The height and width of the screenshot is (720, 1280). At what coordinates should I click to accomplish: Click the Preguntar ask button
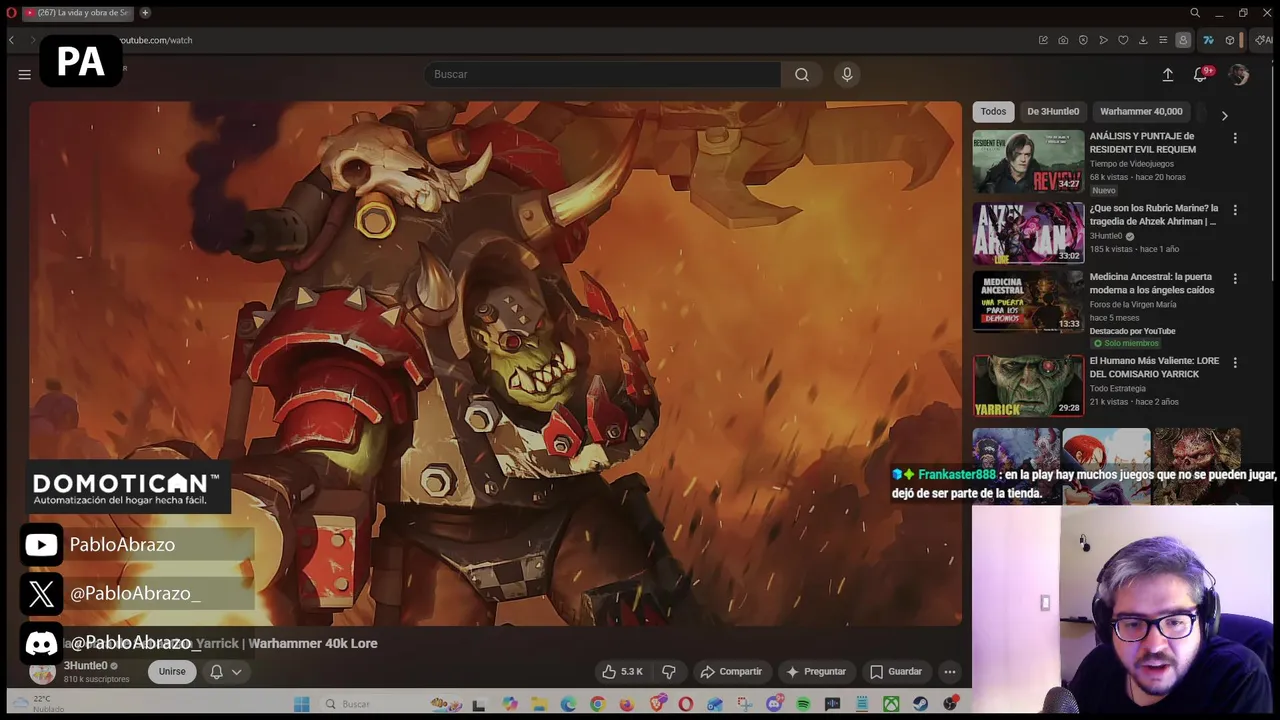pos(816,672)
